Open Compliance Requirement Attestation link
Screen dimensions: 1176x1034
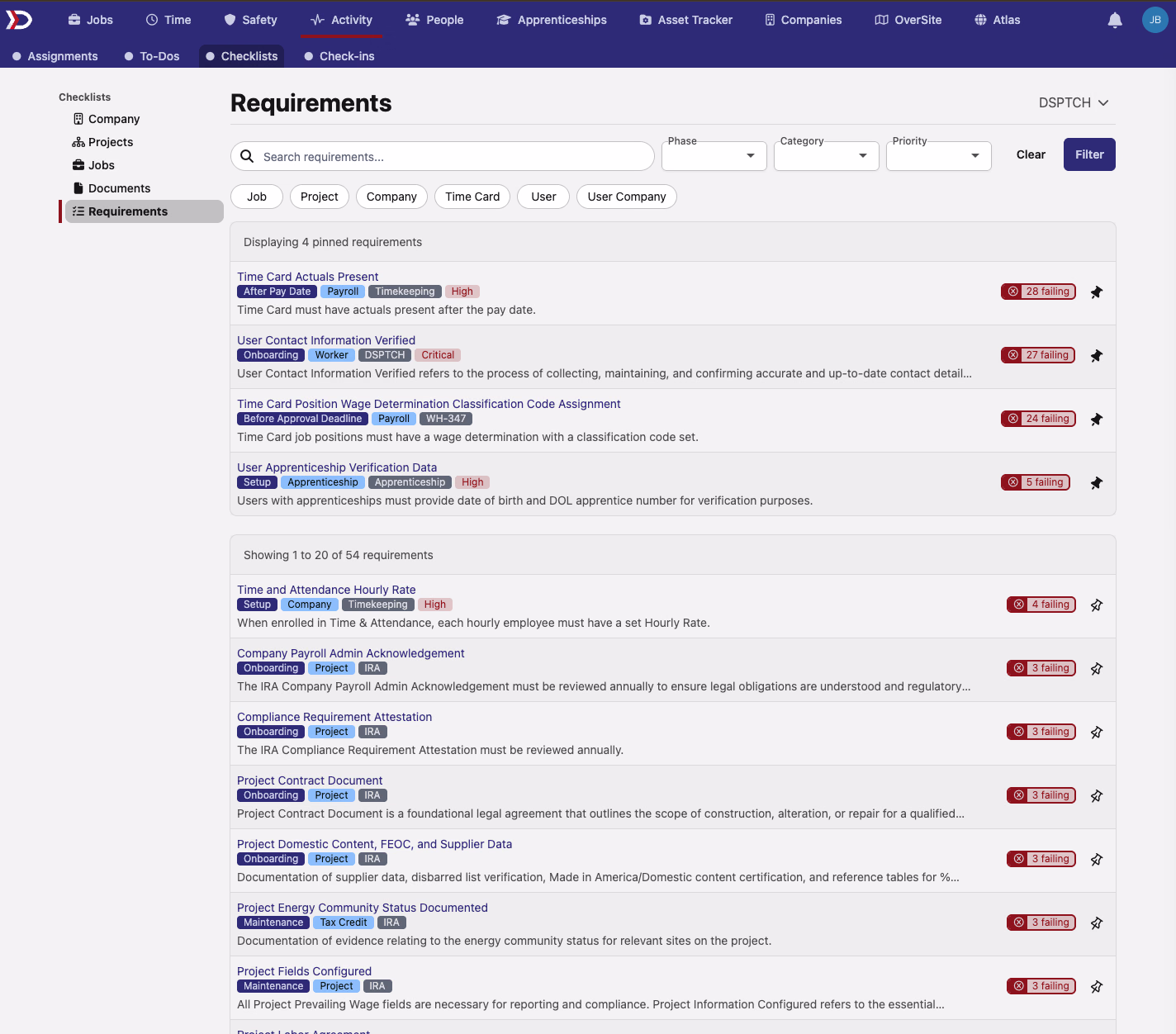point(334,717)
